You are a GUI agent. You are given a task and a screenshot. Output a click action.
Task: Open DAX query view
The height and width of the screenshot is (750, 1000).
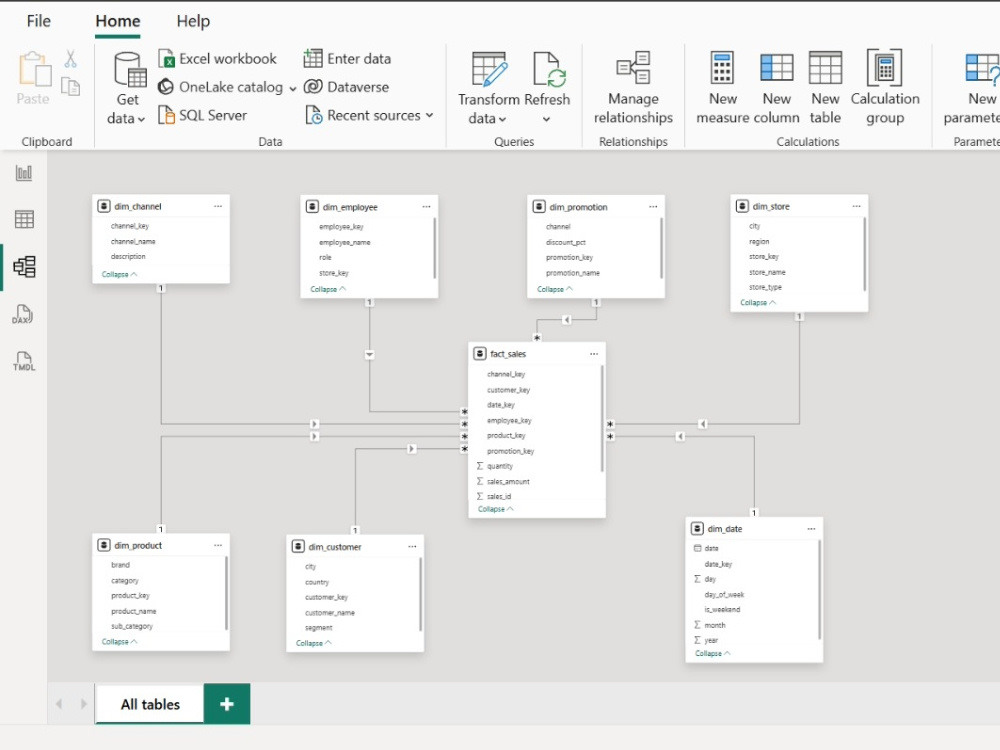point(23,314)
